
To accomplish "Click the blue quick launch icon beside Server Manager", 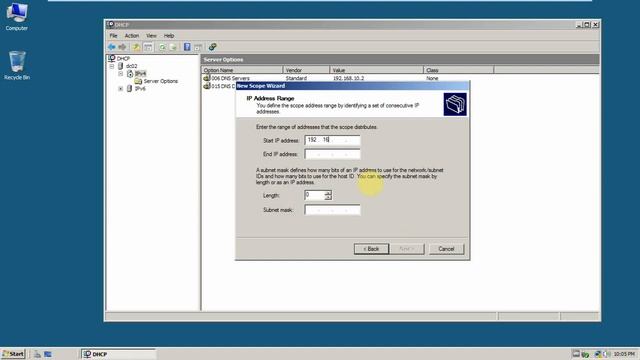I will click(x=48, y=354).
